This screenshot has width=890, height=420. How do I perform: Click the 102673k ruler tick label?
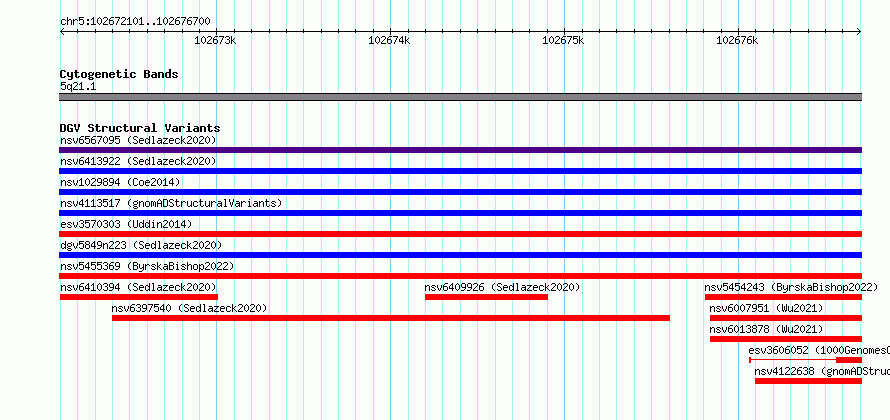(x=215, y=40)
